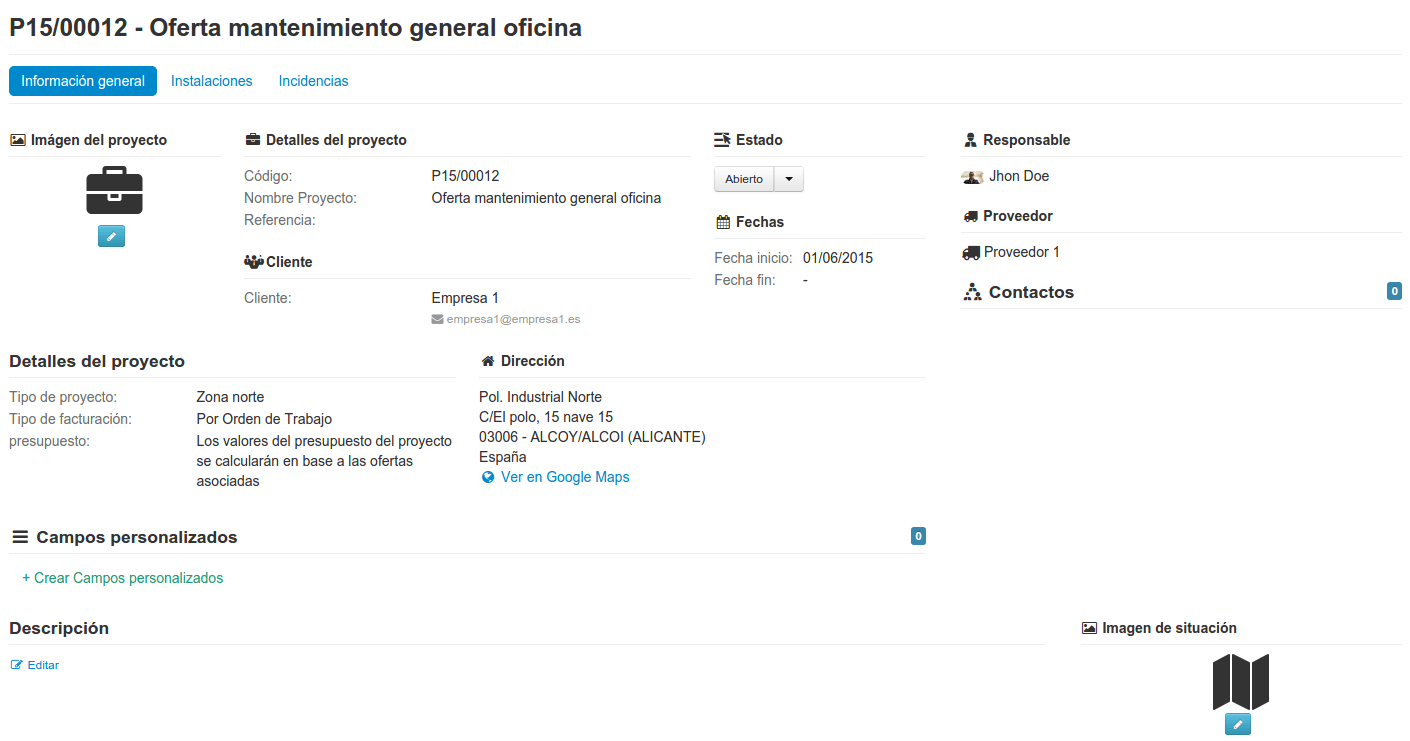Click Por Orden de Trabajo billing value
Viewport: 1410px width, 741px height.
[x=264, y=419]
